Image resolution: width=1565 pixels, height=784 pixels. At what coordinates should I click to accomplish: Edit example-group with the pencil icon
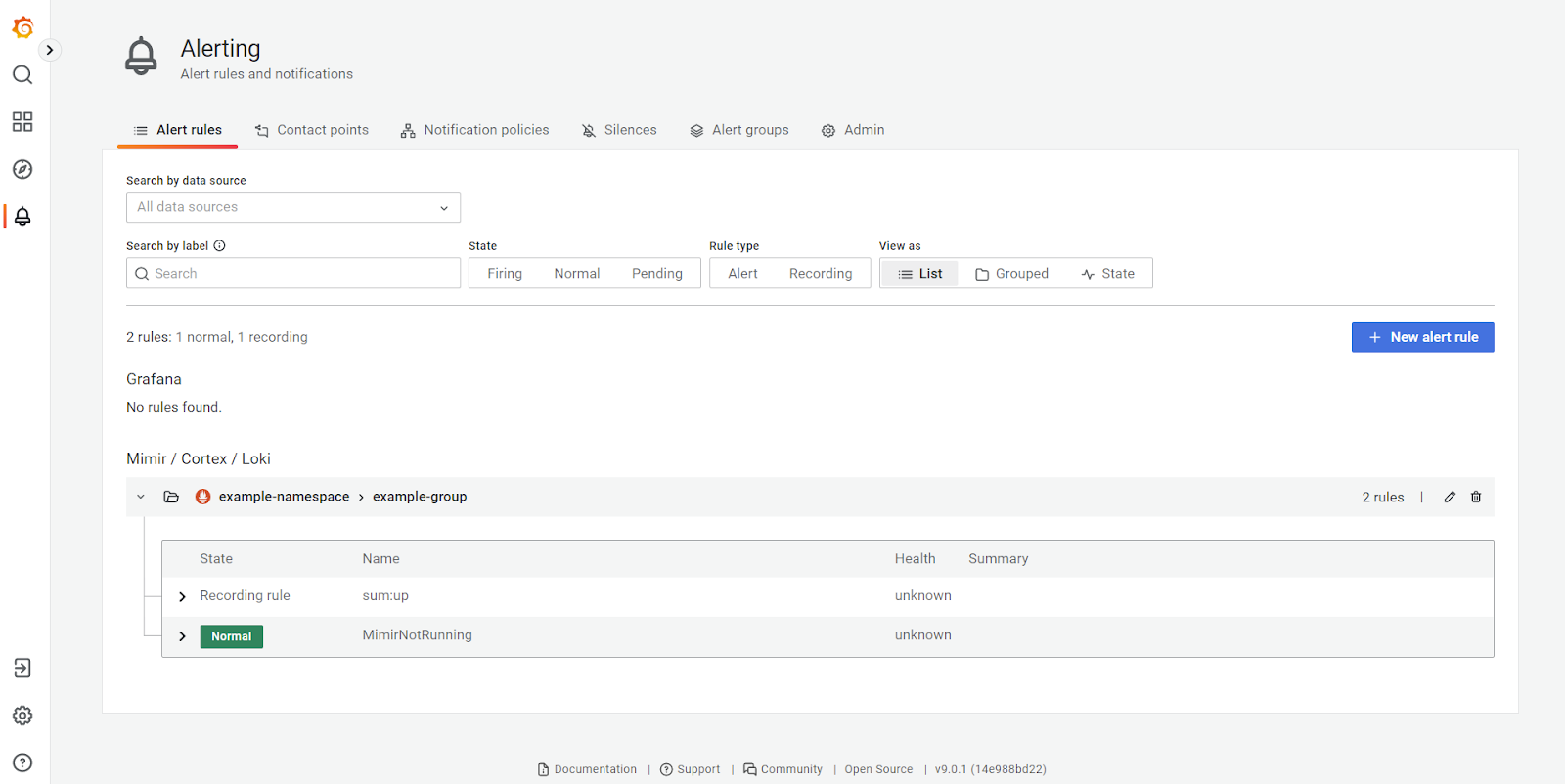(x=1450, y=497)
